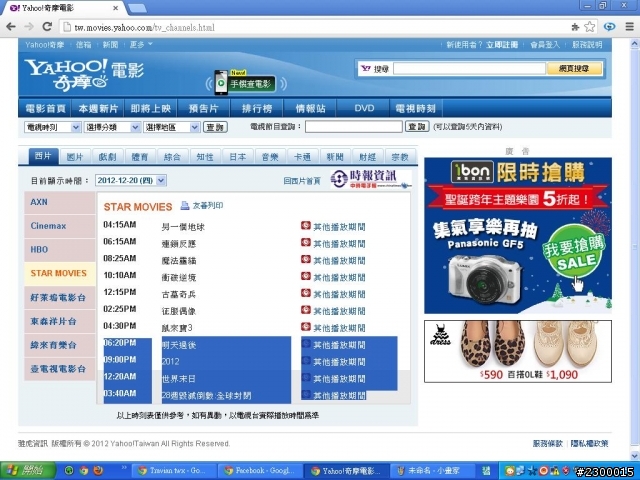Switch to the Travian taskbar window
Screen dimensions: 640x480
click(173, 471)
